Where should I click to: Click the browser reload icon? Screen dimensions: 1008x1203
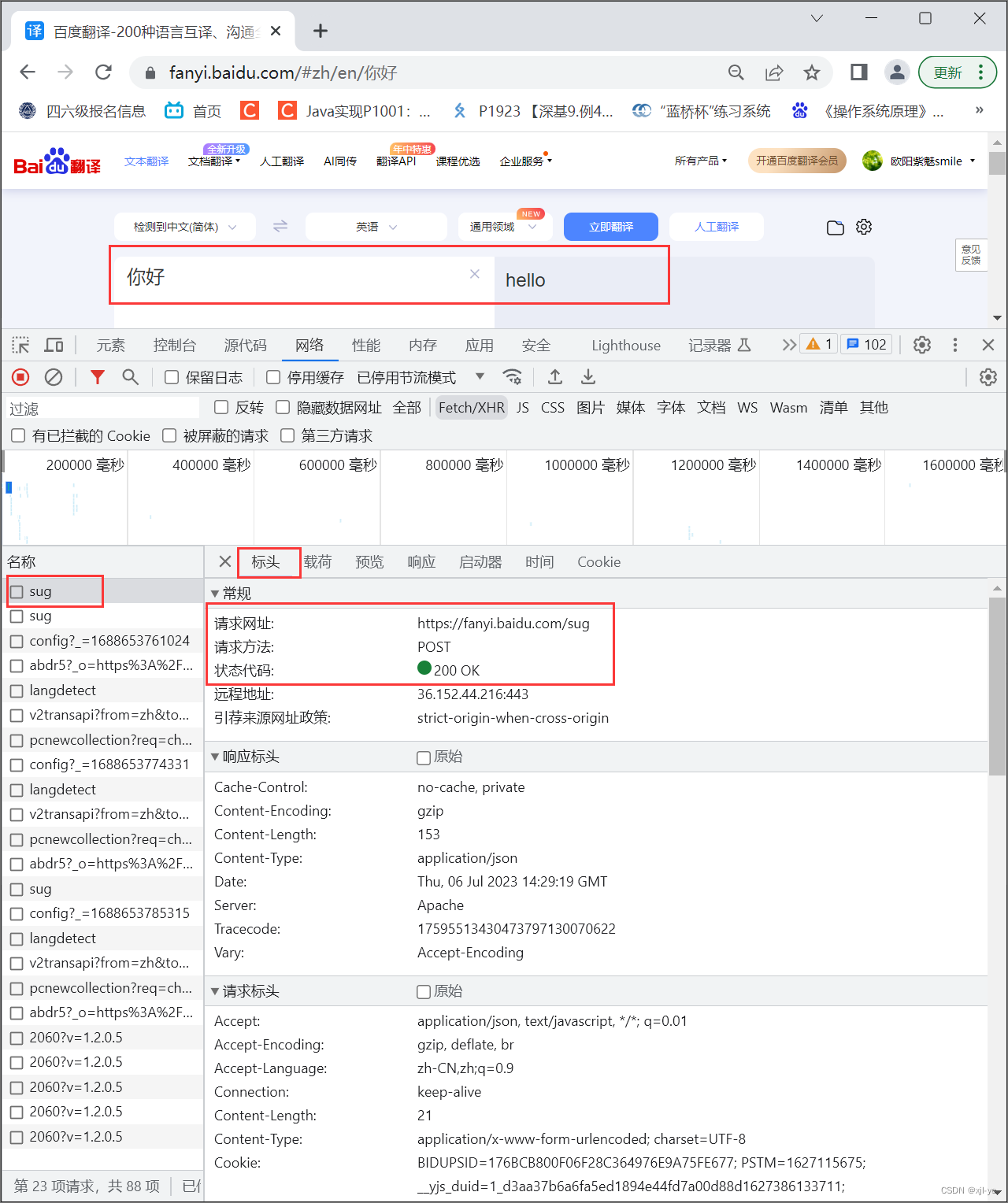coord(103,72)
